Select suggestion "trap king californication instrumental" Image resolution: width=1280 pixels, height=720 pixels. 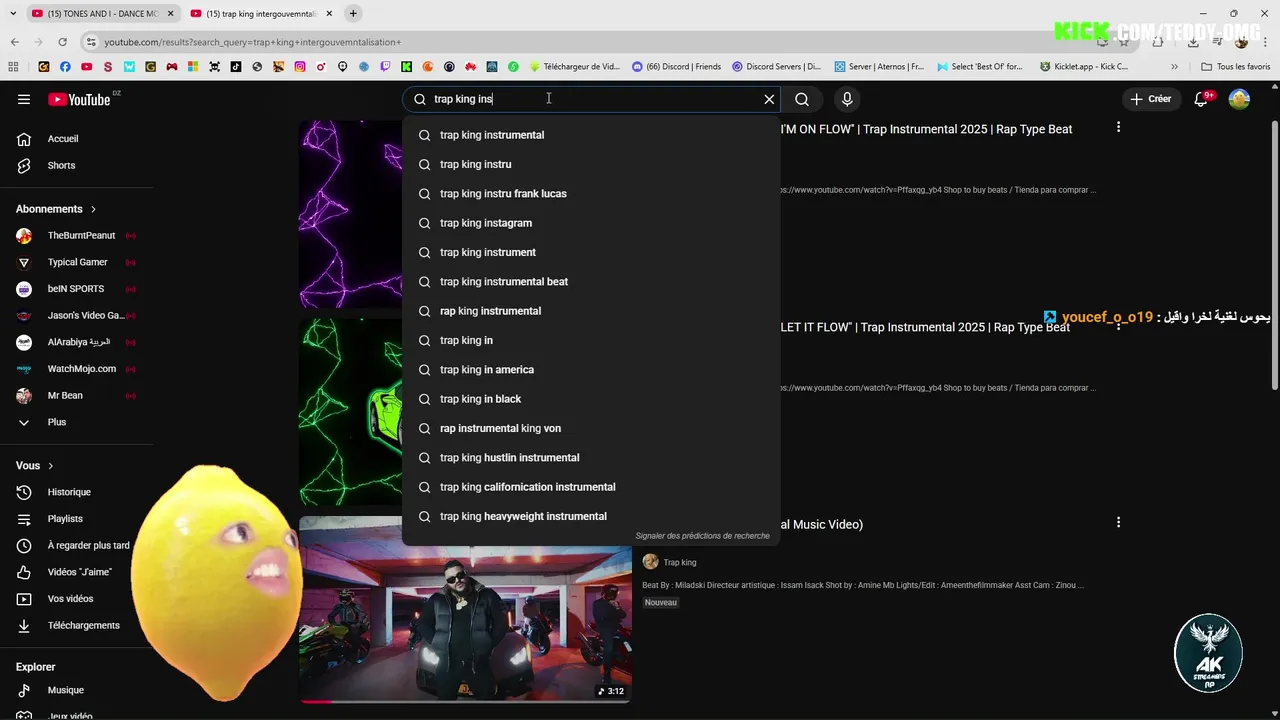coord(591,487)
